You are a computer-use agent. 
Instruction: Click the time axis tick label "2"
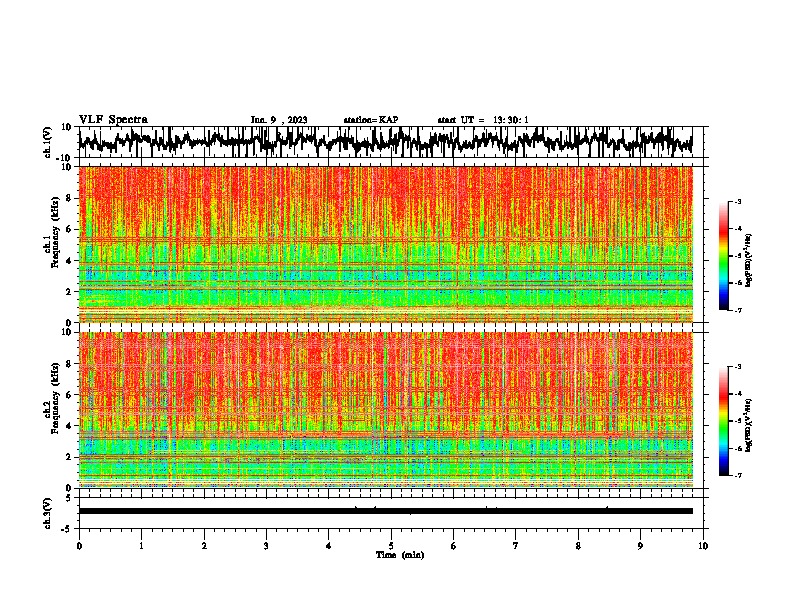[204, 546]
